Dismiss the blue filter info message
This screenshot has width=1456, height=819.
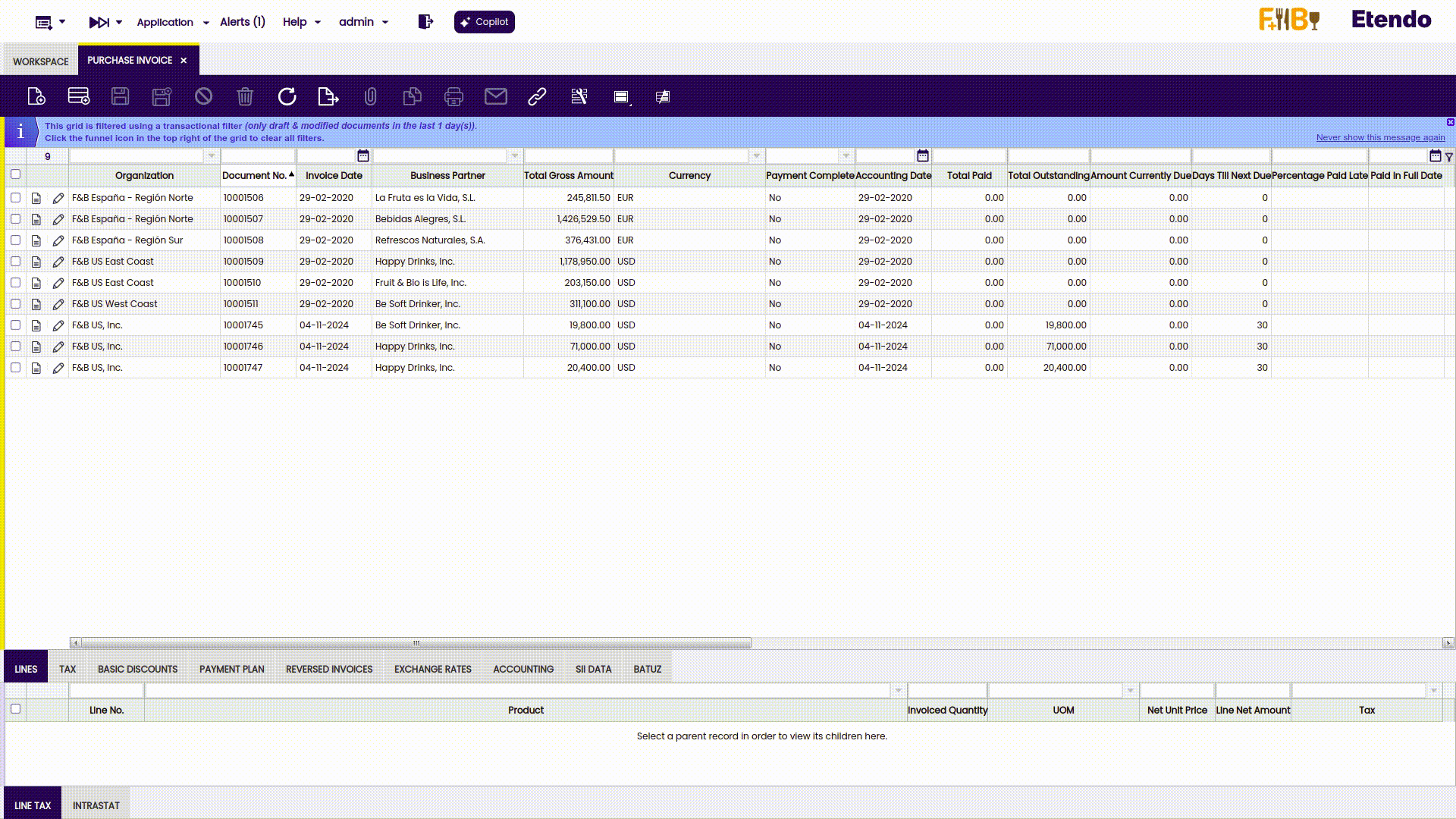(1450, 122)
